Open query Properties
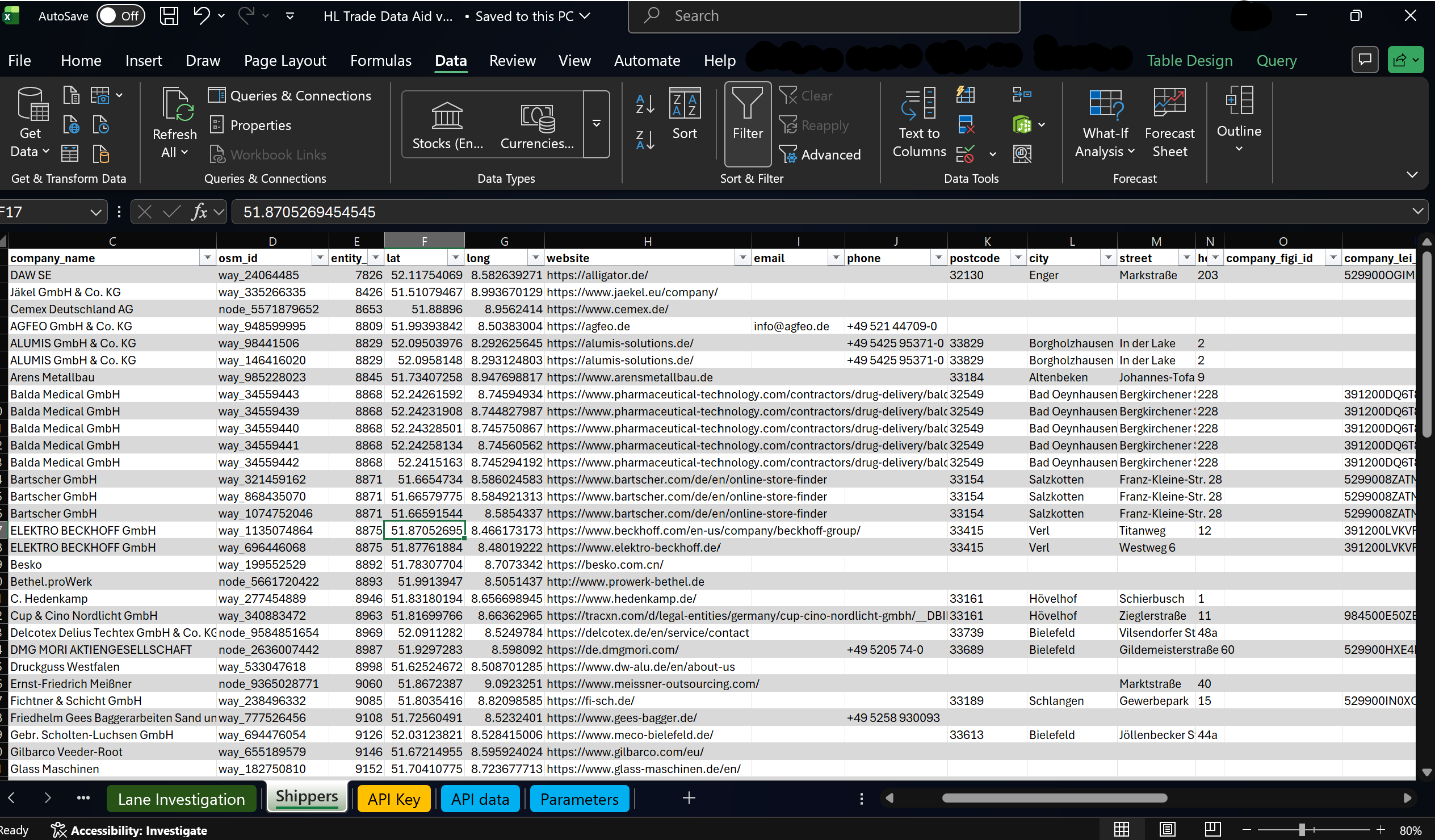The width and height of the screenshot is (1435, 840). [250, 125]
